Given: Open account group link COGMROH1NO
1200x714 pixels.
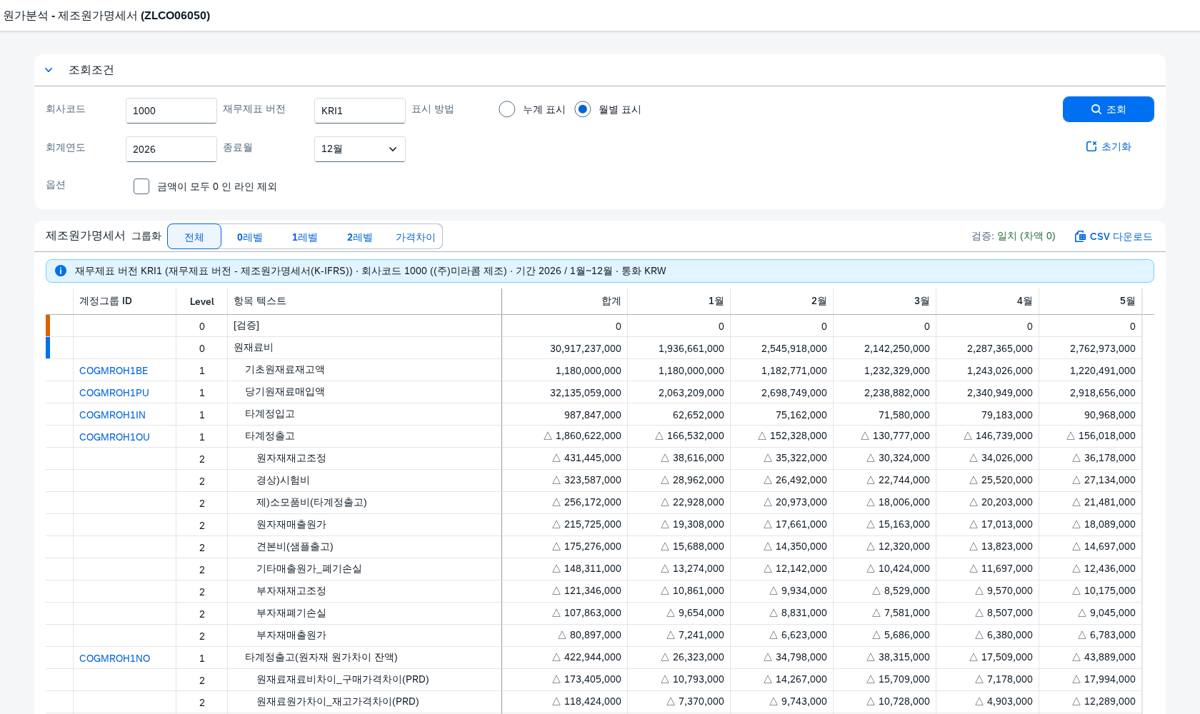Looking at the screenshot, I should 114,658.
